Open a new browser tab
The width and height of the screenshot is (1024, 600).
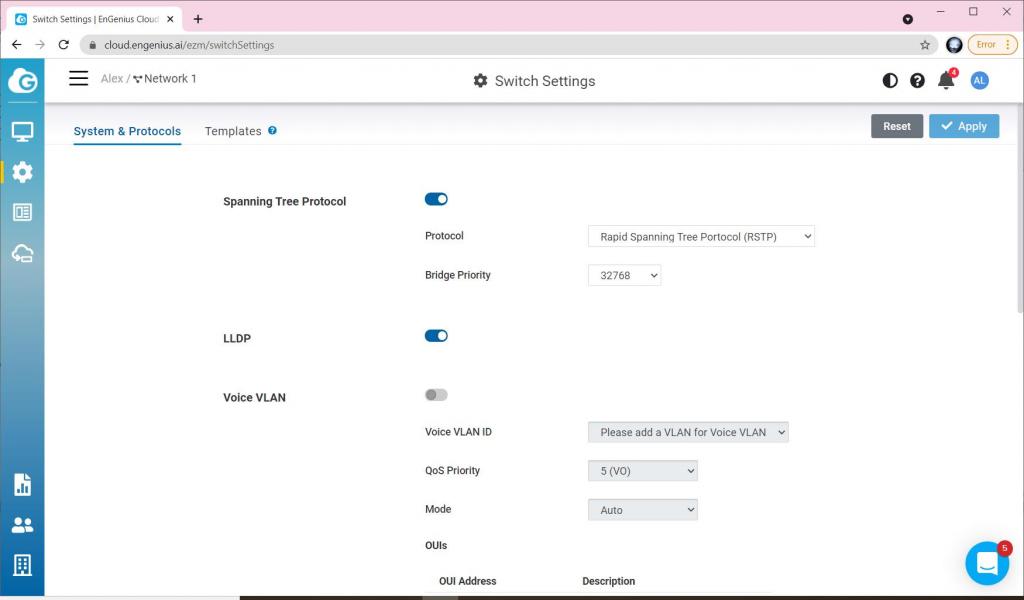(x=198, y=19)
